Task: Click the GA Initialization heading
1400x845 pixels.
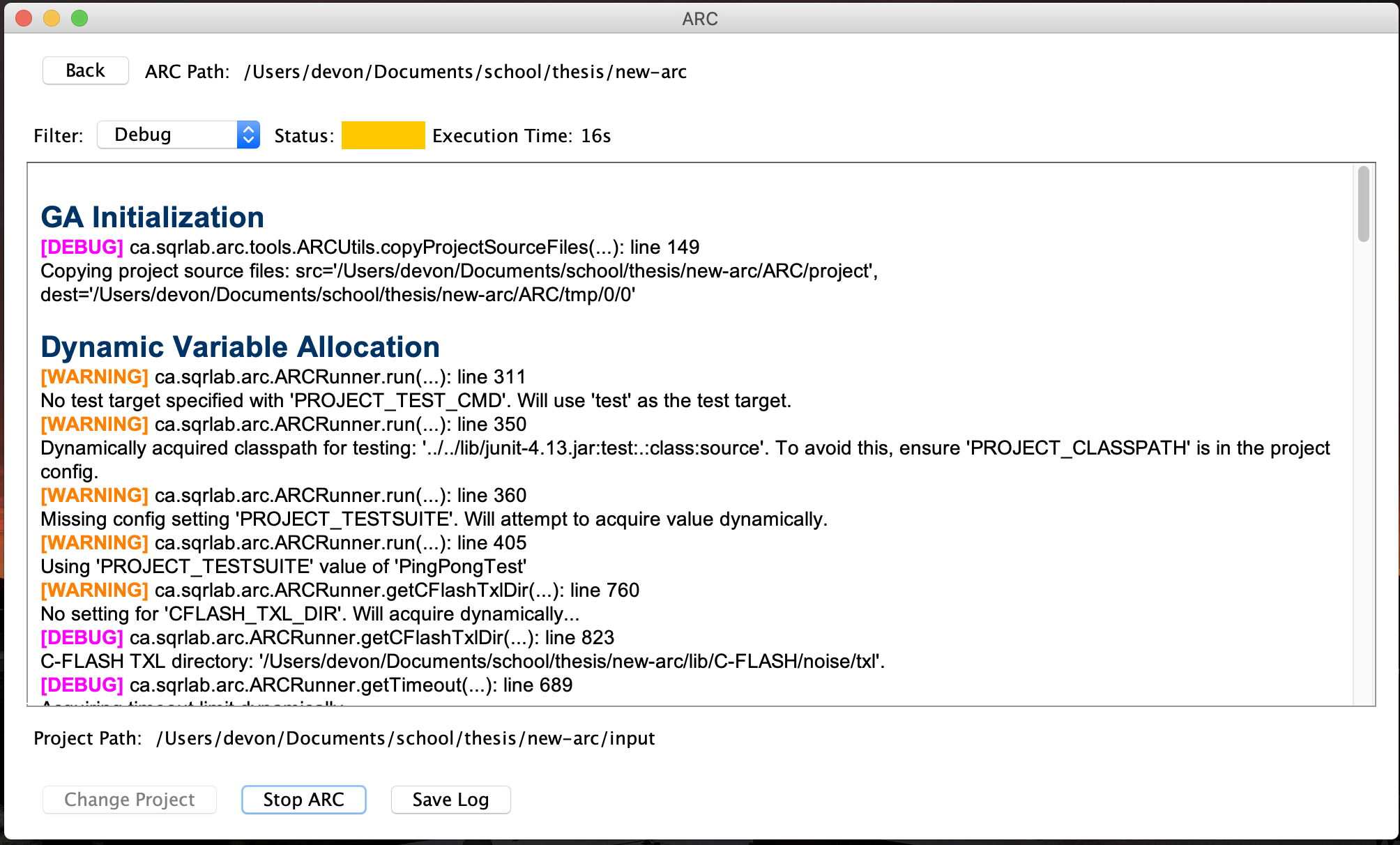Action: (152, 217)
